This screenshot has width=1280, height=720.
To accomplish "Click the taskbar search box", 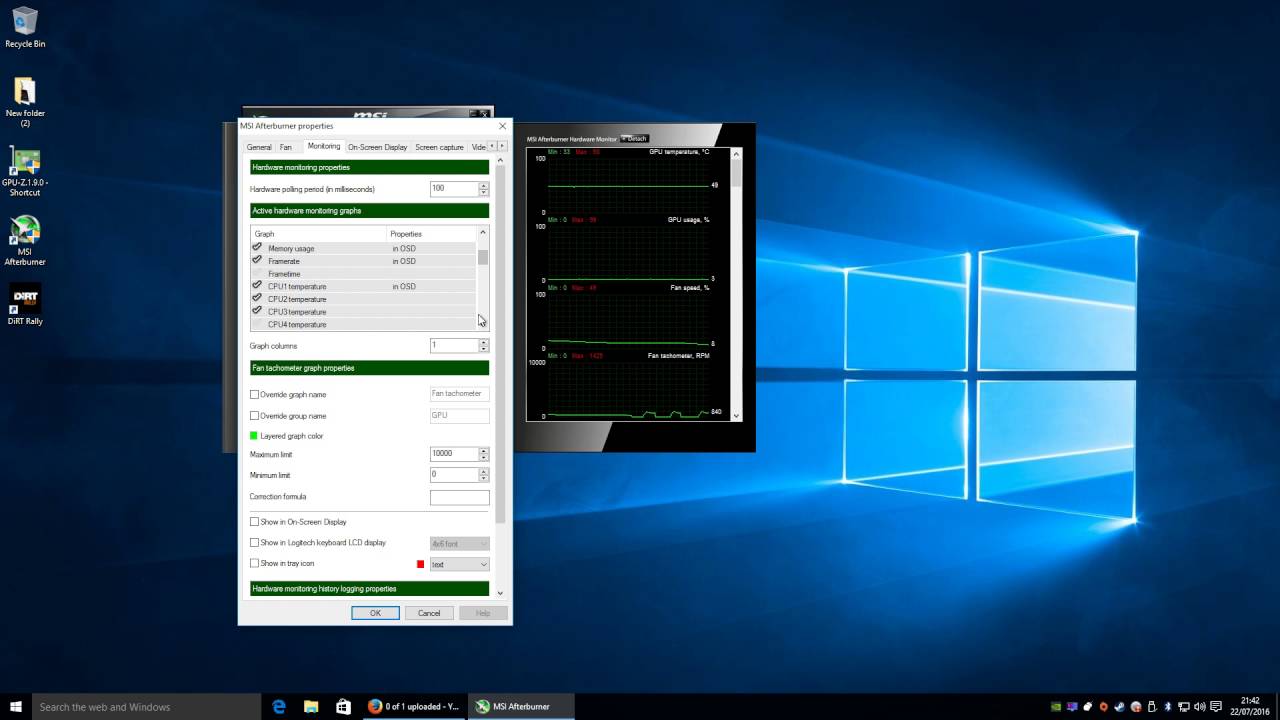I will click(148, 706).
